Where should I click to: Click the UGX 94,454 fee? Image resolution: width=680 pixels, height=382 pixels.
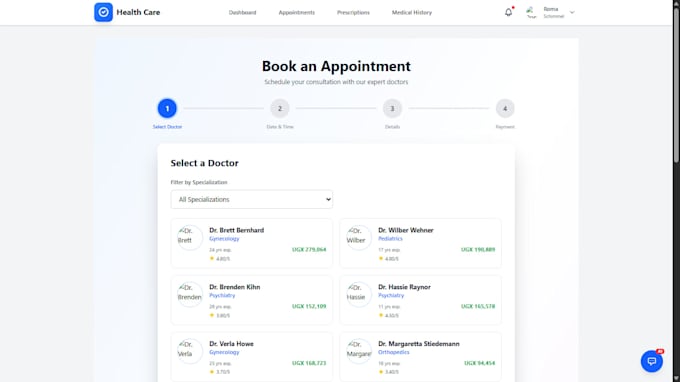pos(479,363)
